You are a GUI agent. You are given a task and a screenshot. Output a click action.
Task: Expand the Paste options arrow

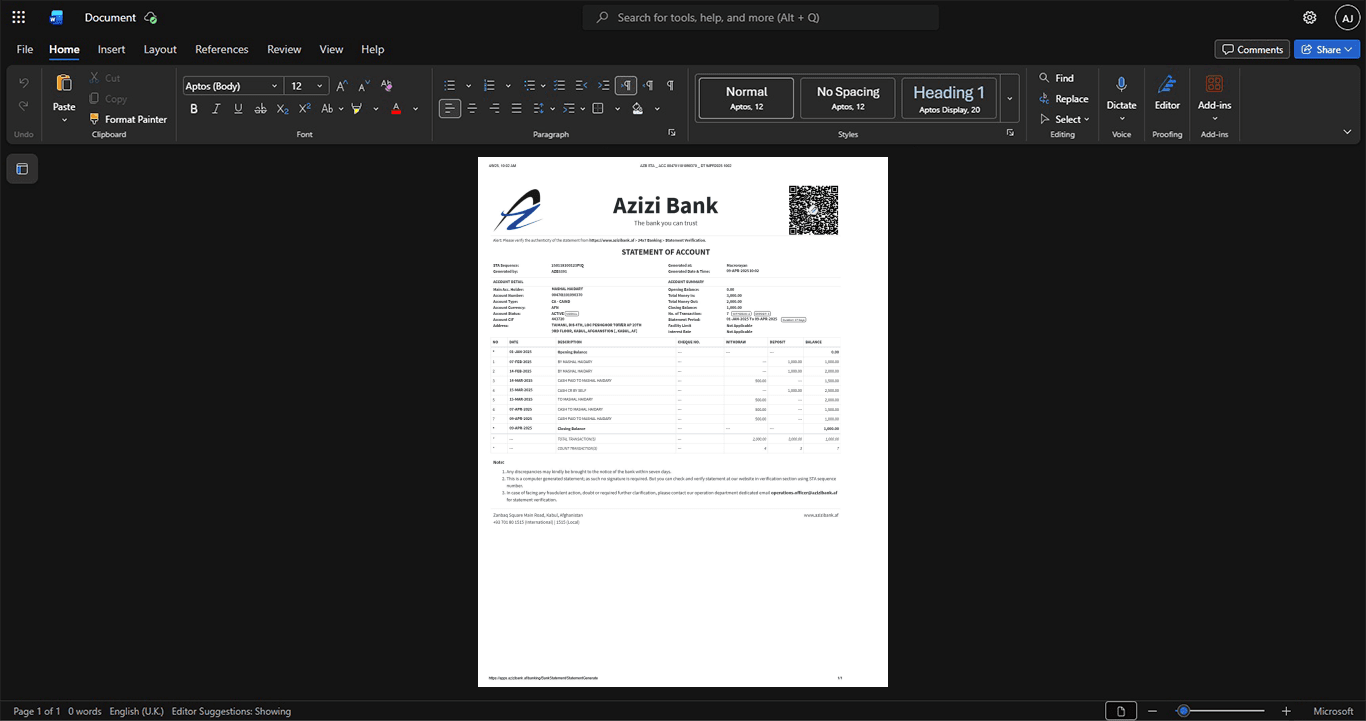[64, 120]
